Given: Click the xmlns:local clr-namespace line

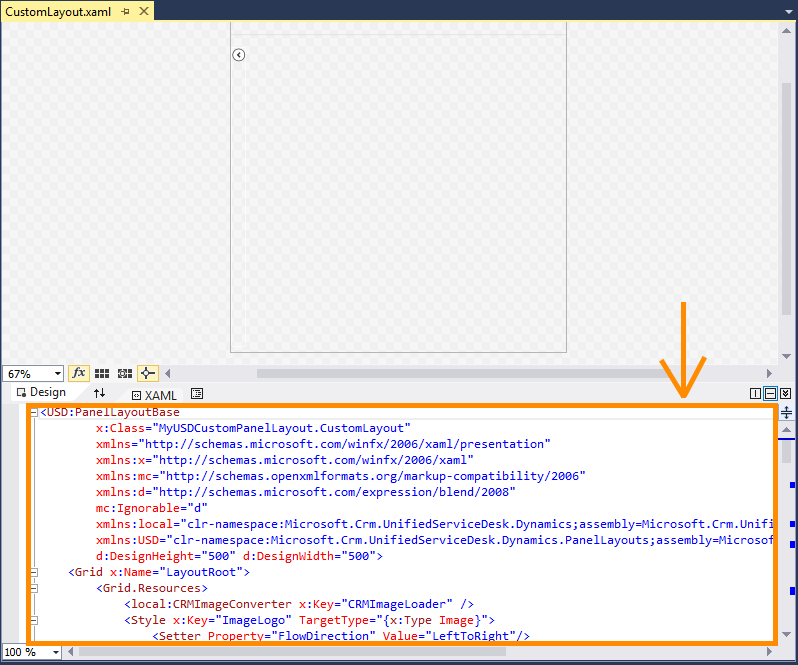Looking at the screenshot, I should tap(434, 524).
